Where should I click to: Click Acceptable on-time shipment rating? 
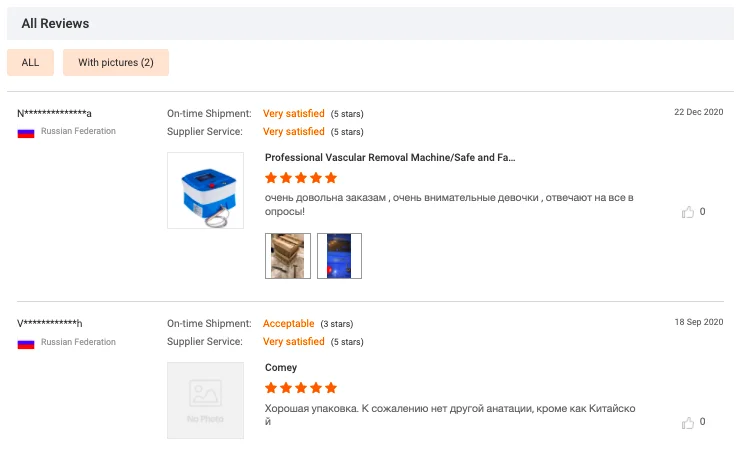click(x=288, y=324)
